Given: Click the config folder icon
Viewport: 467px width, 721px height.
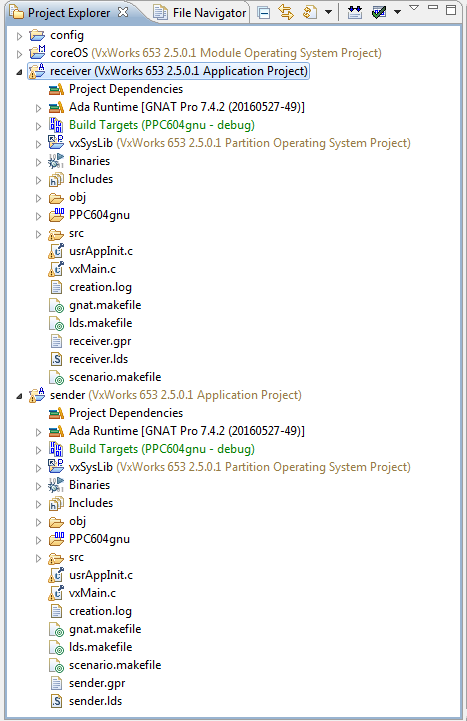Looking at the screenshot, I should 37,35.
